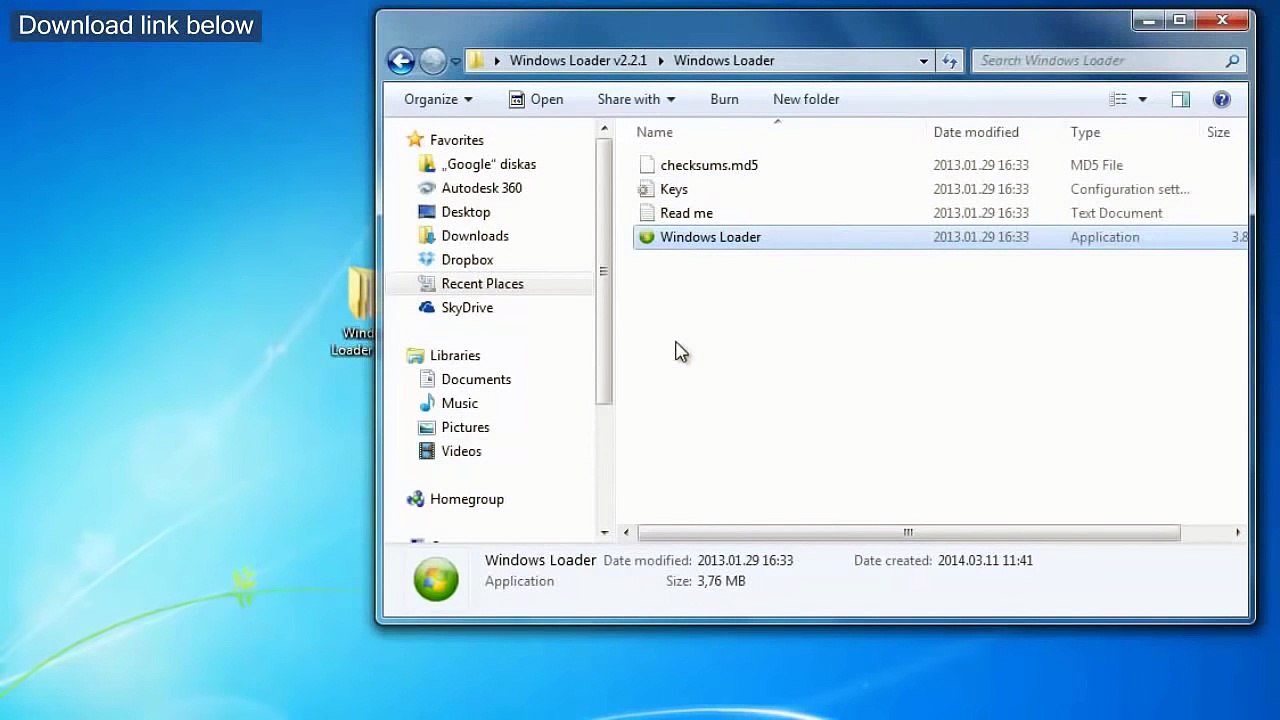1280x720 pixels.
Task: Select the Read me text document
Action: (x=686, y=213)
